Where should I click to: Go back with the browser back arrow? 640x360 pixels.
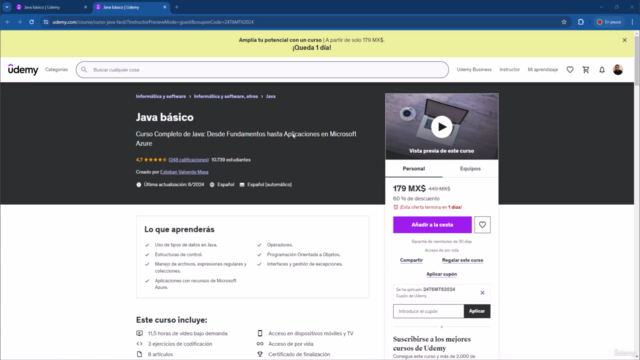tap(8, 22)
